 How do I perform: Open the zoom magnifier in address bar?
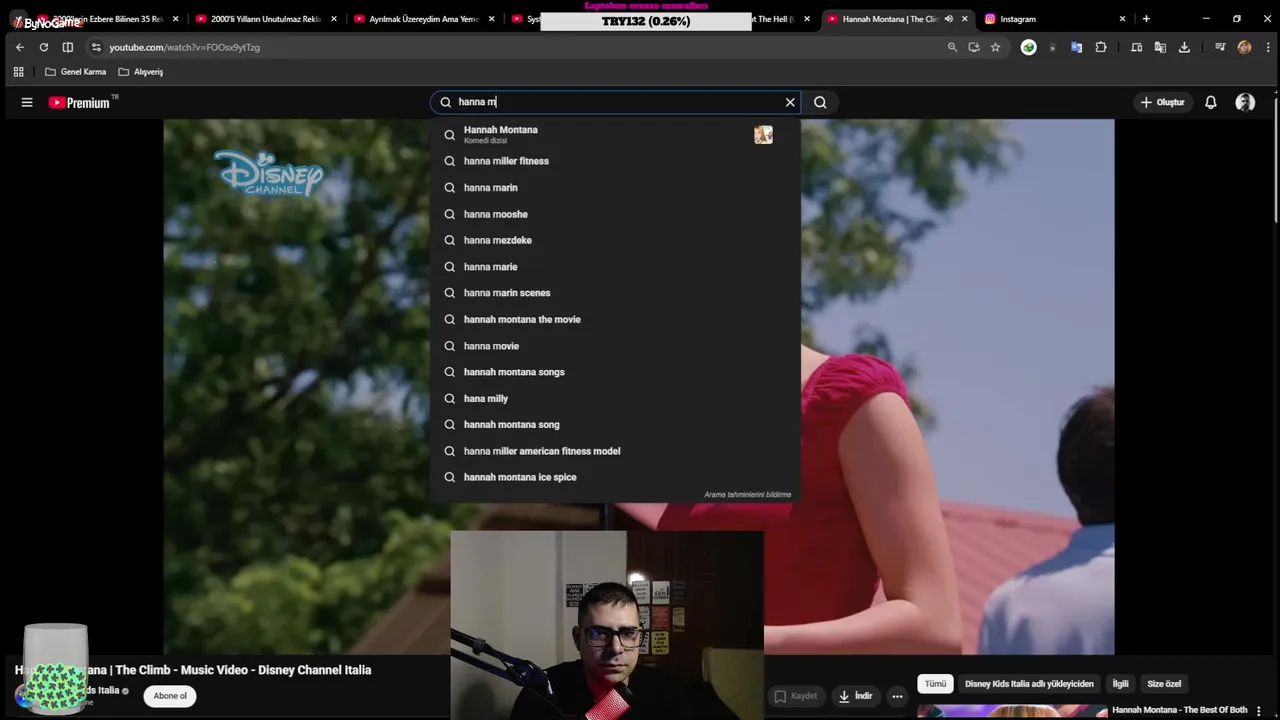tap(952, 47)
